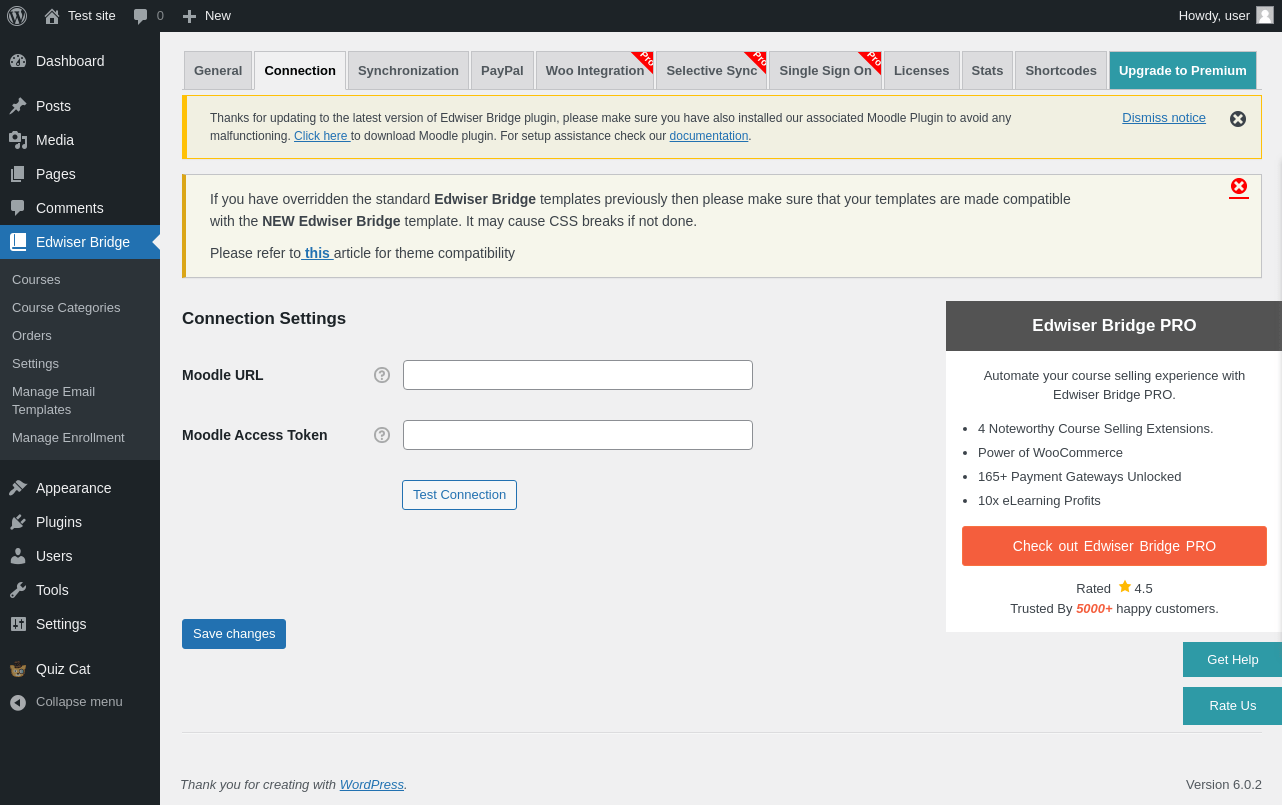Open the PayPal tab

(502, 71)
